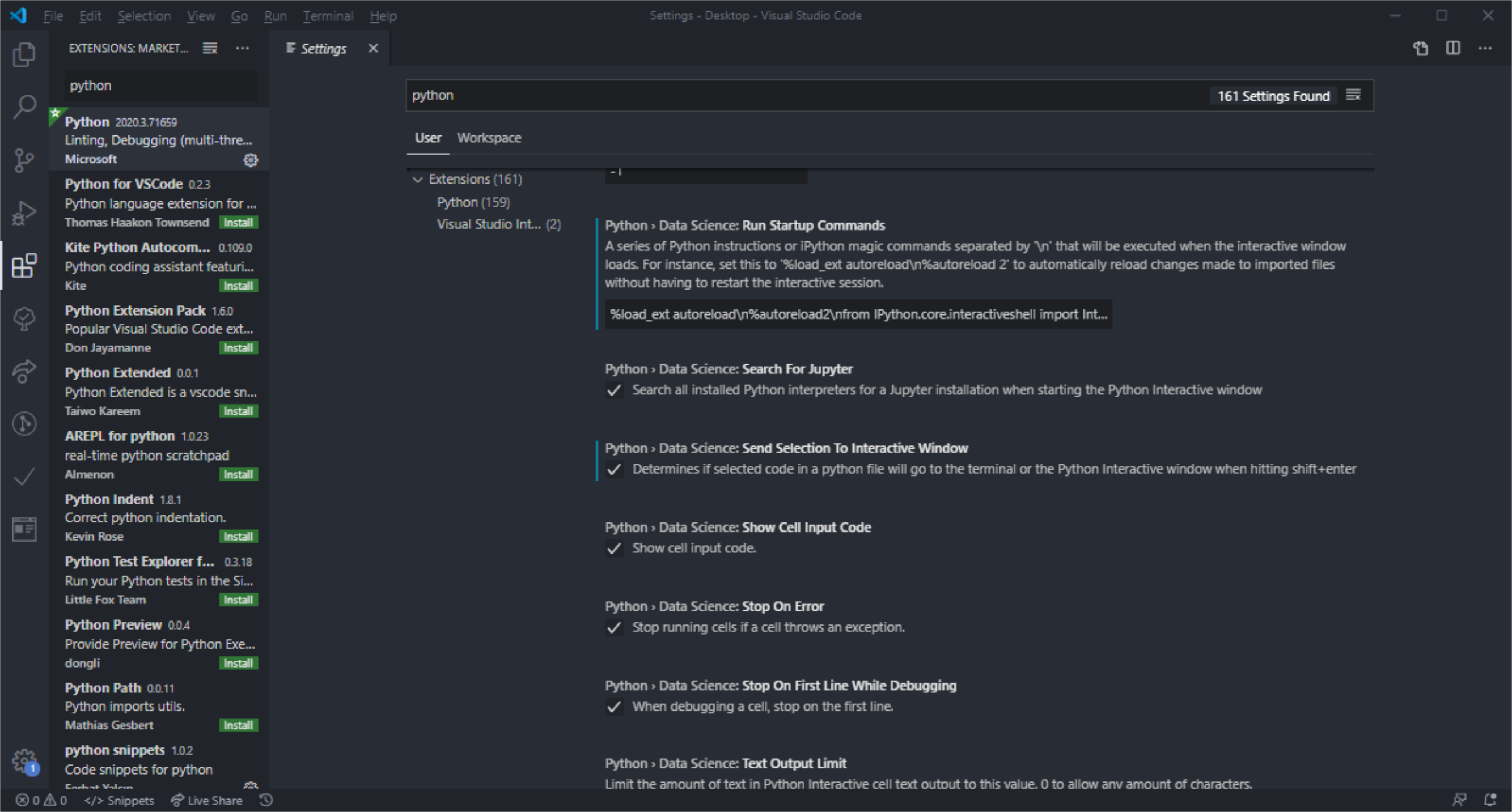Install Kite Python Autocomplete extension
The image size is (1512, 812).
click(x=238, y=286)
